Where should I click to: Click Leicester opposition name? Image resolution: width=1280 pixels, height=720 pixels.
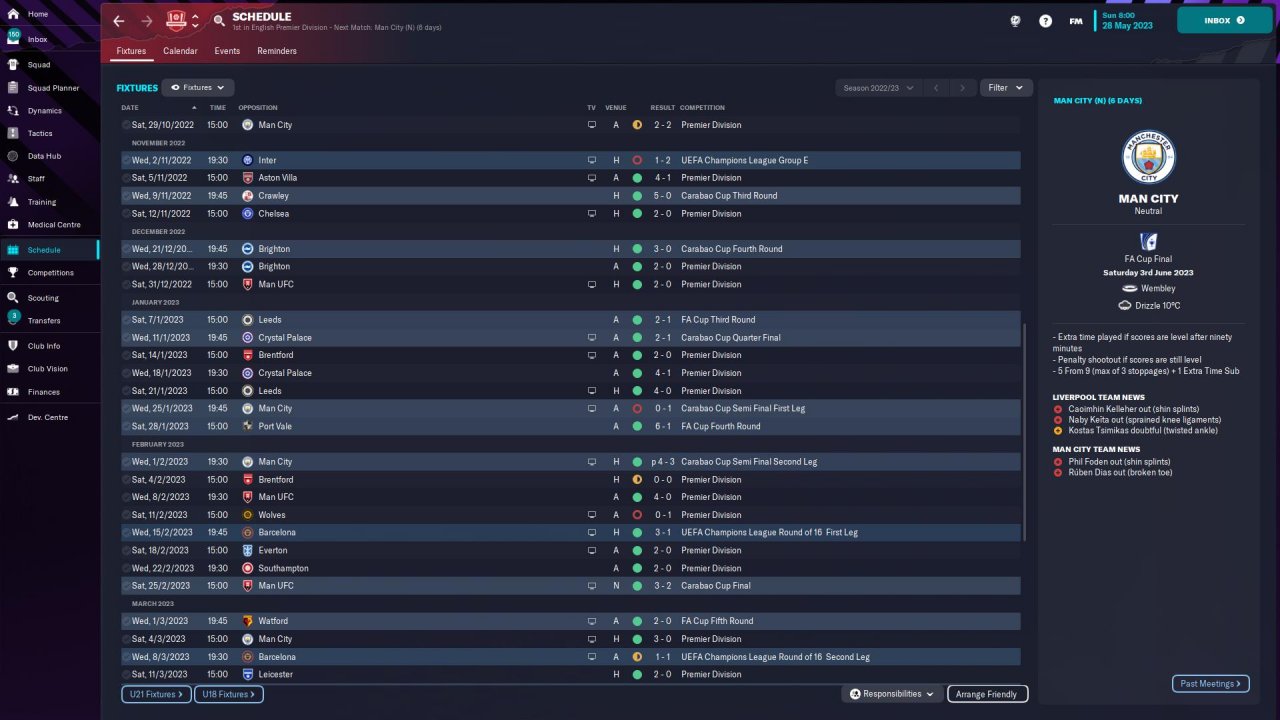pos(275,675)
